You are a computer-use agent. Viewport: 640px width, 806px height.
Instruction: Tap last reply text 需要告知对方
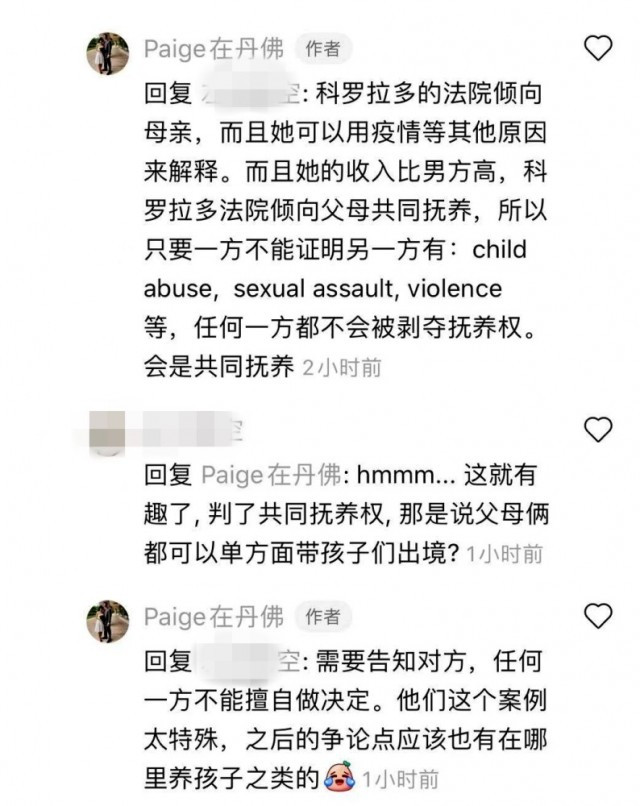pyautogui.click(x=345, y=720)
